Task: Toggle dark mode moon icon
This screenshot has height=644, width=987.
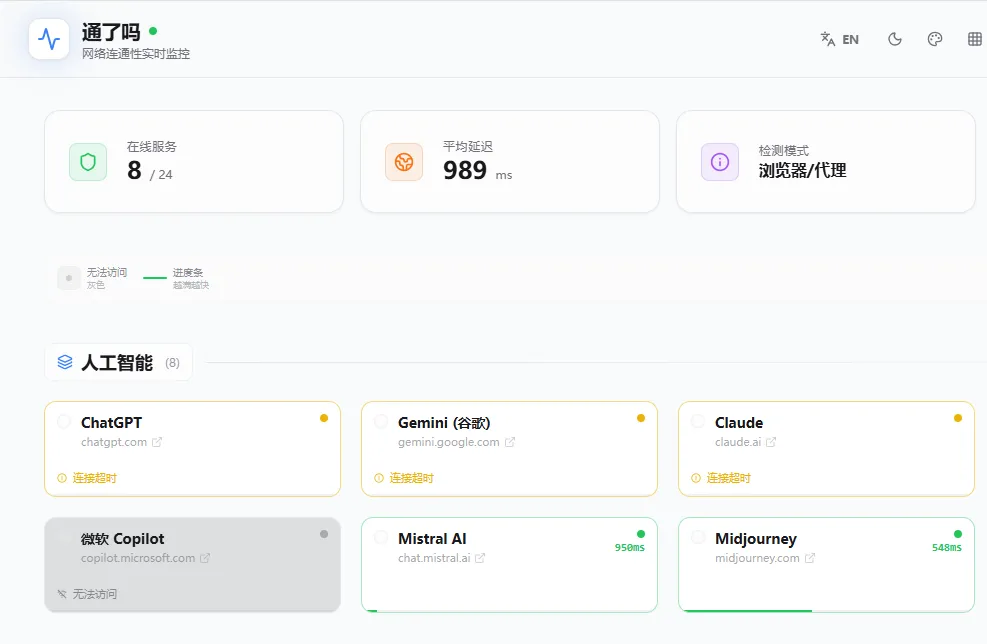Action: [895, 40]
